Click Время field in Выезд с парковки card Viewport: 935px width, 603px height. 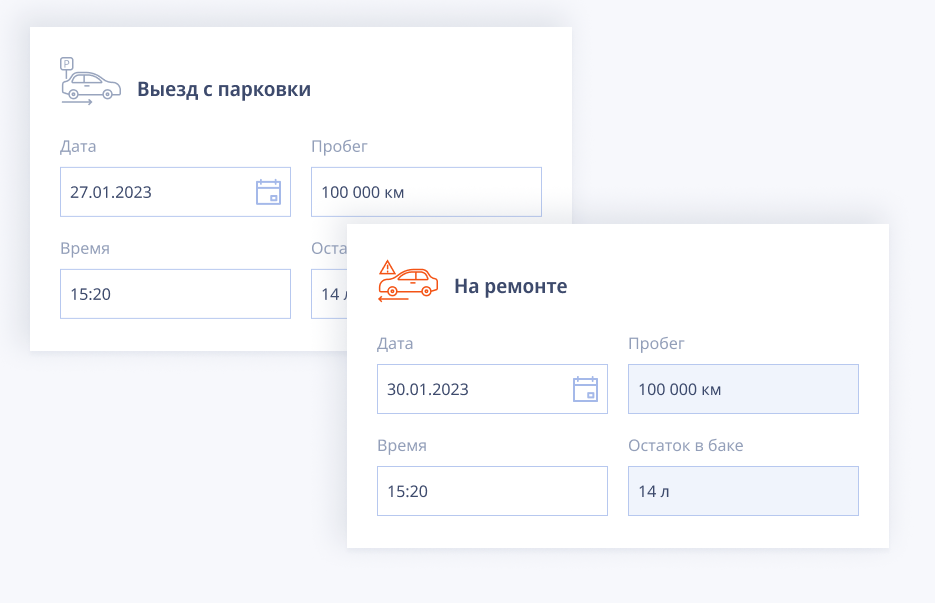[x=175, y=294]
